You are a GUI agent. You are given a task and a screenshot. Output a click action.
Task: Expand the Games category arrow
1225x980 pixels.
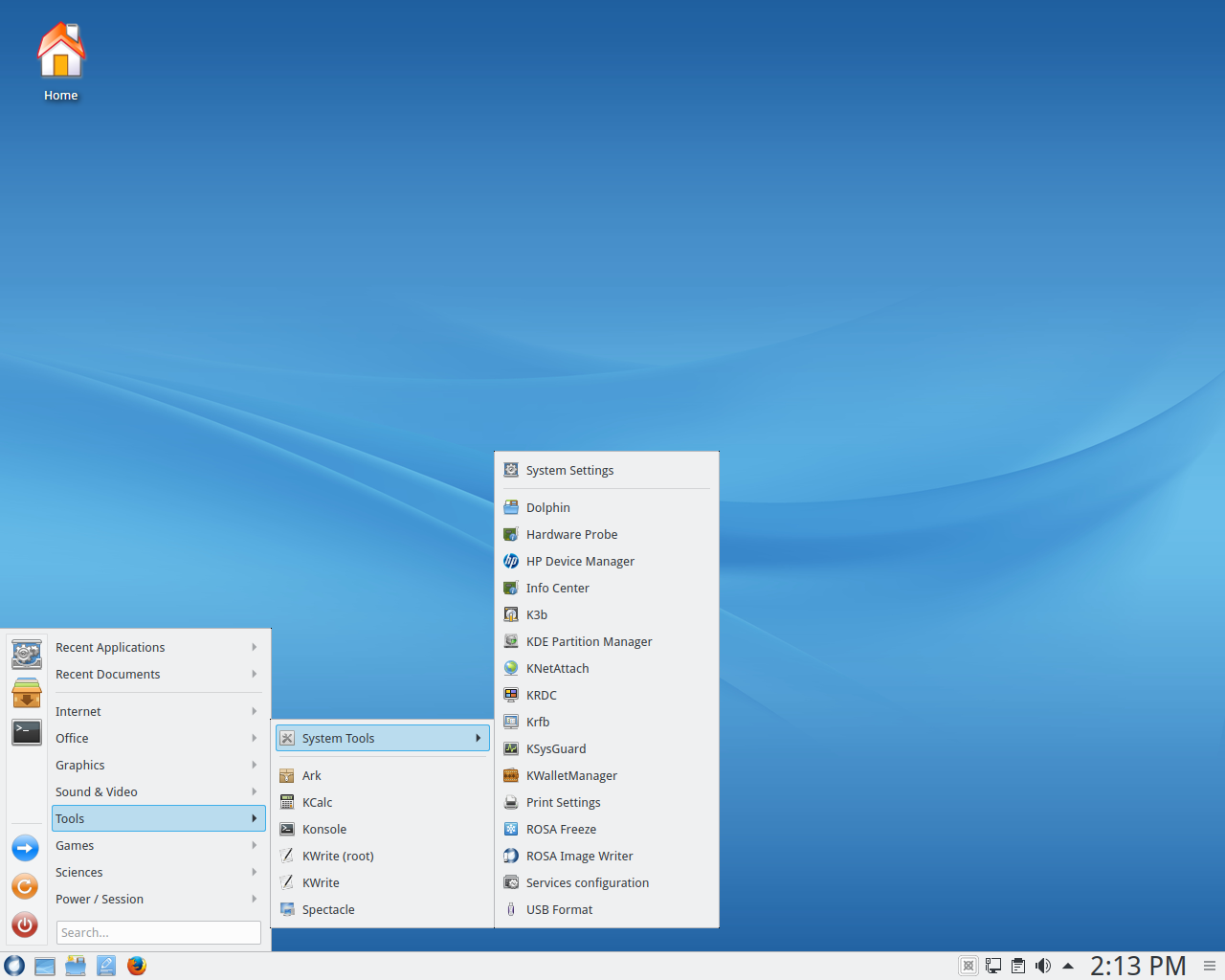pos(255,846)
